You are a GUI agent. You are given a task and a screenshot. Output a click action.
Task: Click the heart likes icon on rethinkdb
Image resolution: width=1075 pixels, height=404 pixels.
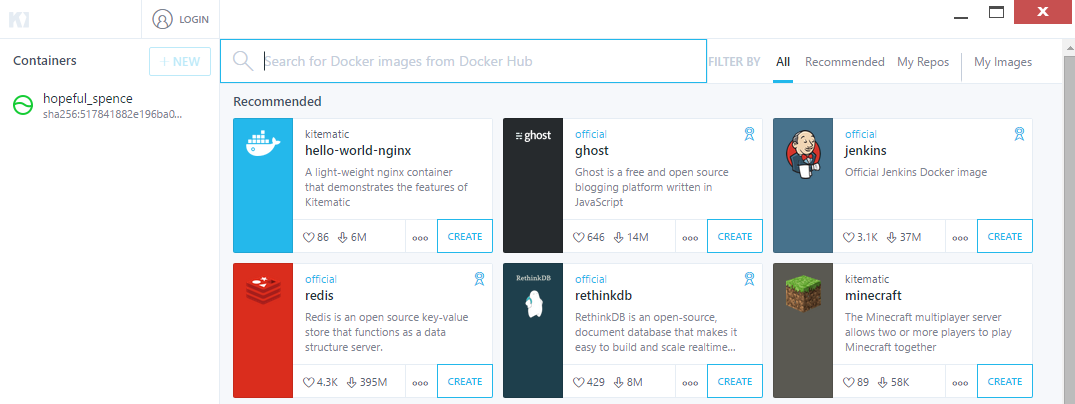579,382
